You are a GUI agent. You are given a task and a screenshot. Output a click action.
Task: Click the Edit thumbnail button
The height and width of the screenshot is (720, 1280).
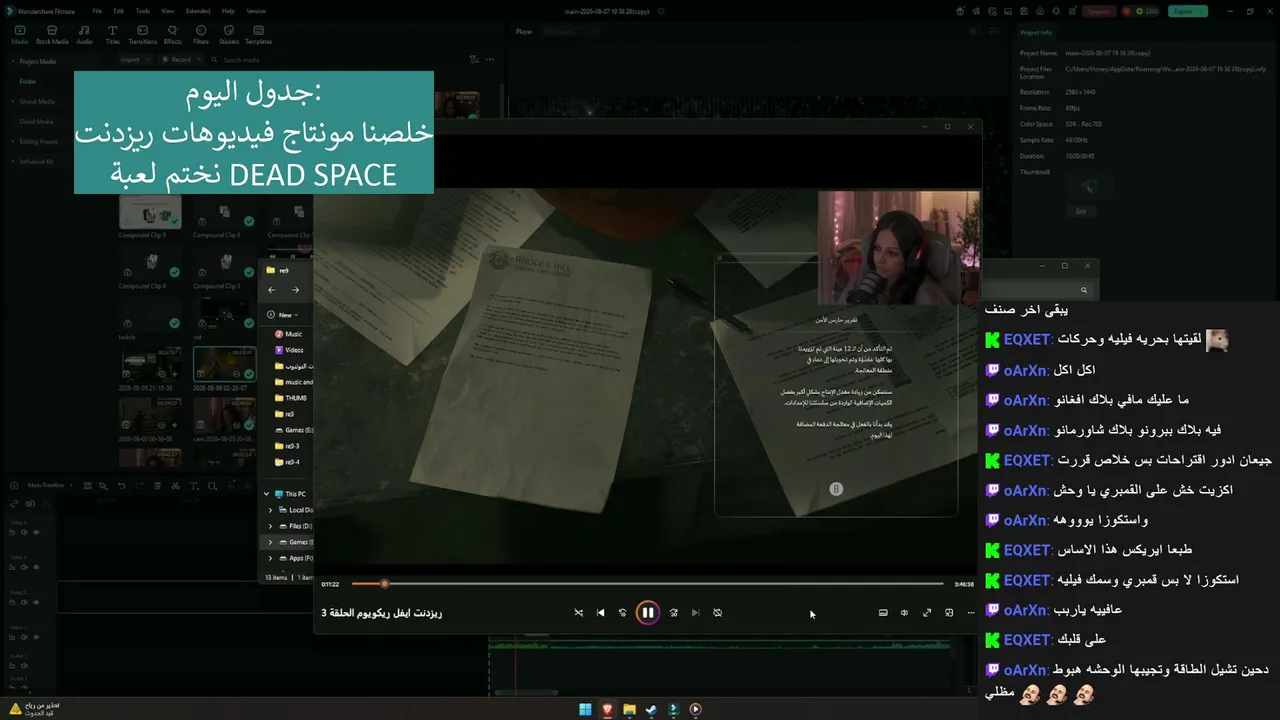pos(1080,211)
